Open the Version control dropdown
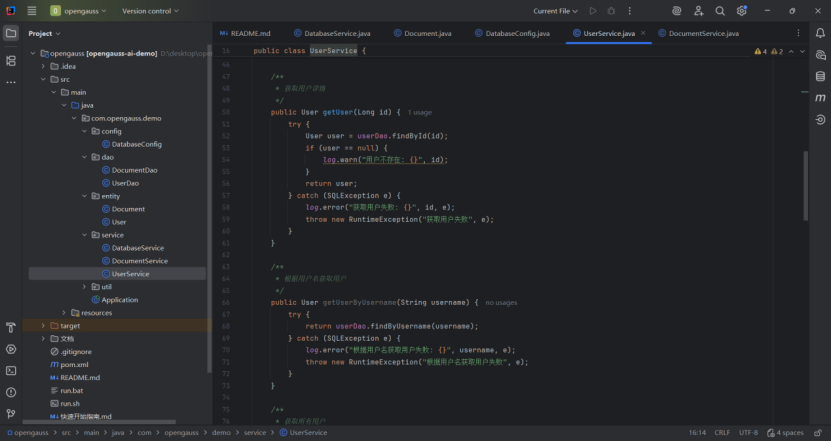Viewport: 831px width, 442px height. click(151, 11)
